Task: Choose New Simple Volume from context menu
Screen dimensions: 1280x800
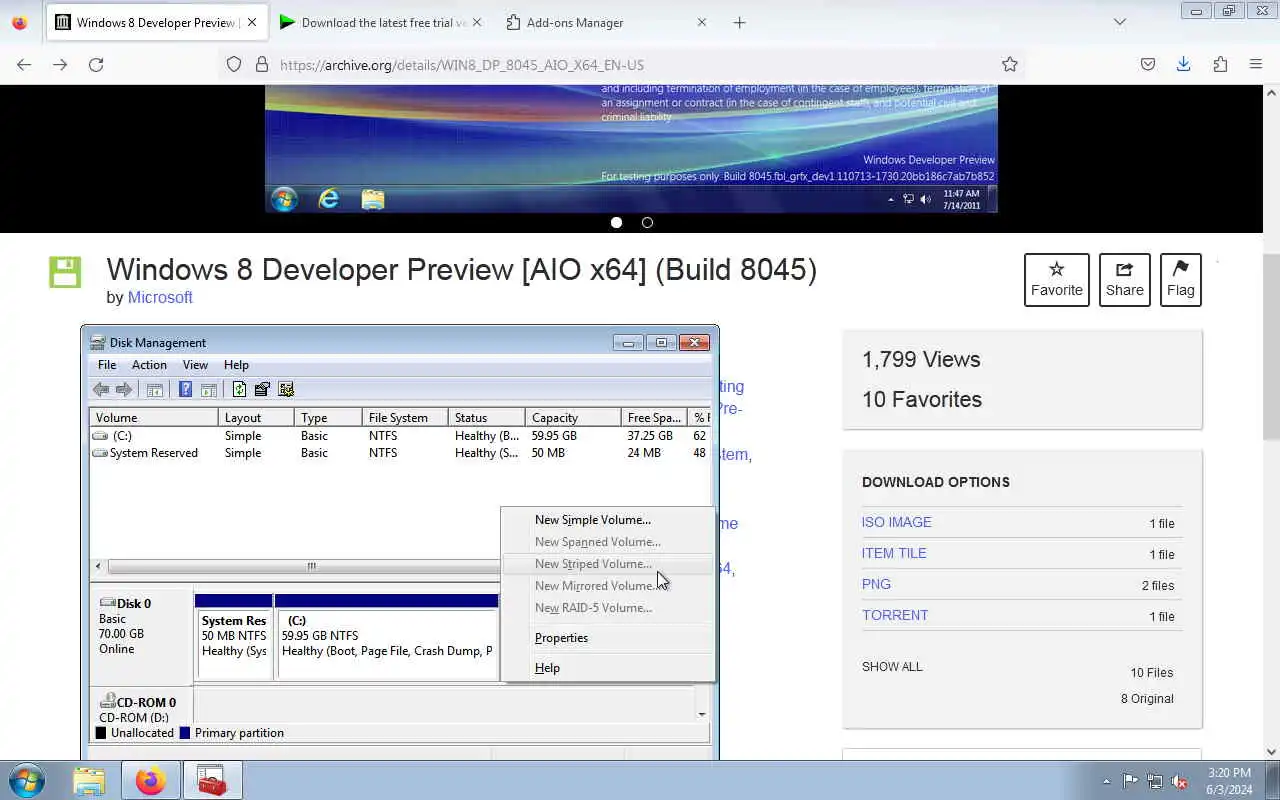Action: point(608,520)
